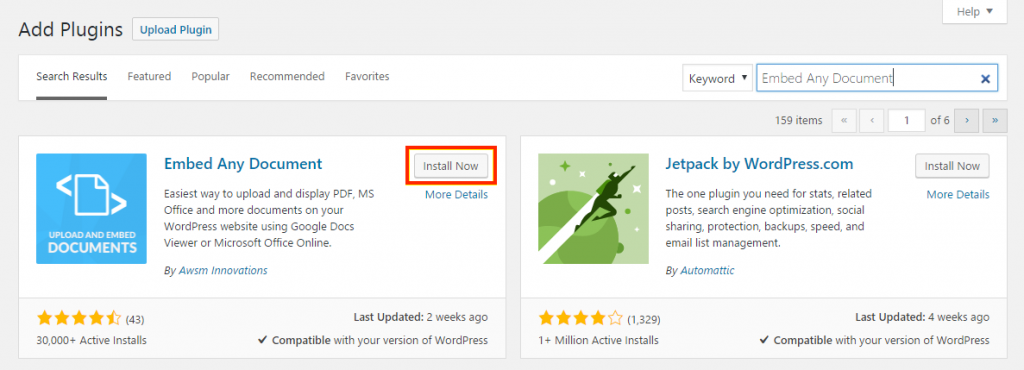Switch to Popular tab
Viewport: 1024px width, 370px height.
(x=210, y=76)
